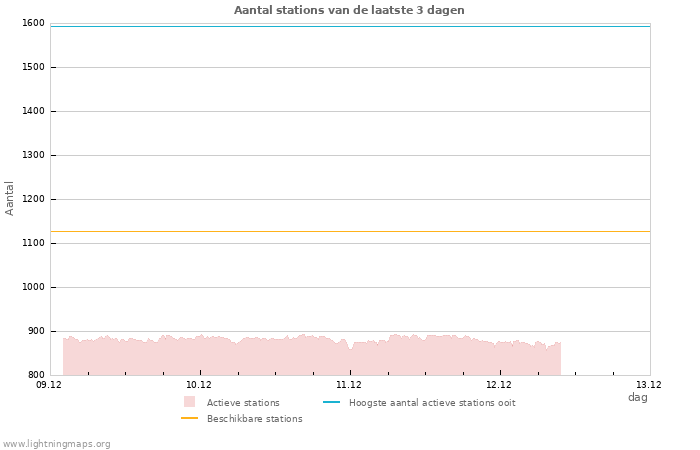Select the Beschikbare stations legend label
Viewport: 700px width, 450px height.
254,419
